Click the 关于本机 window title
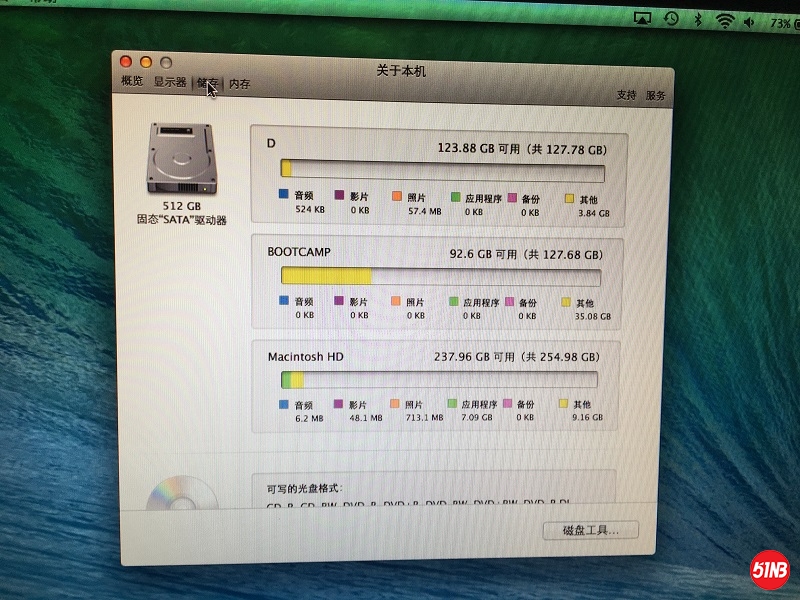Screen dimensions: 800x600 [x=401, y=70]
